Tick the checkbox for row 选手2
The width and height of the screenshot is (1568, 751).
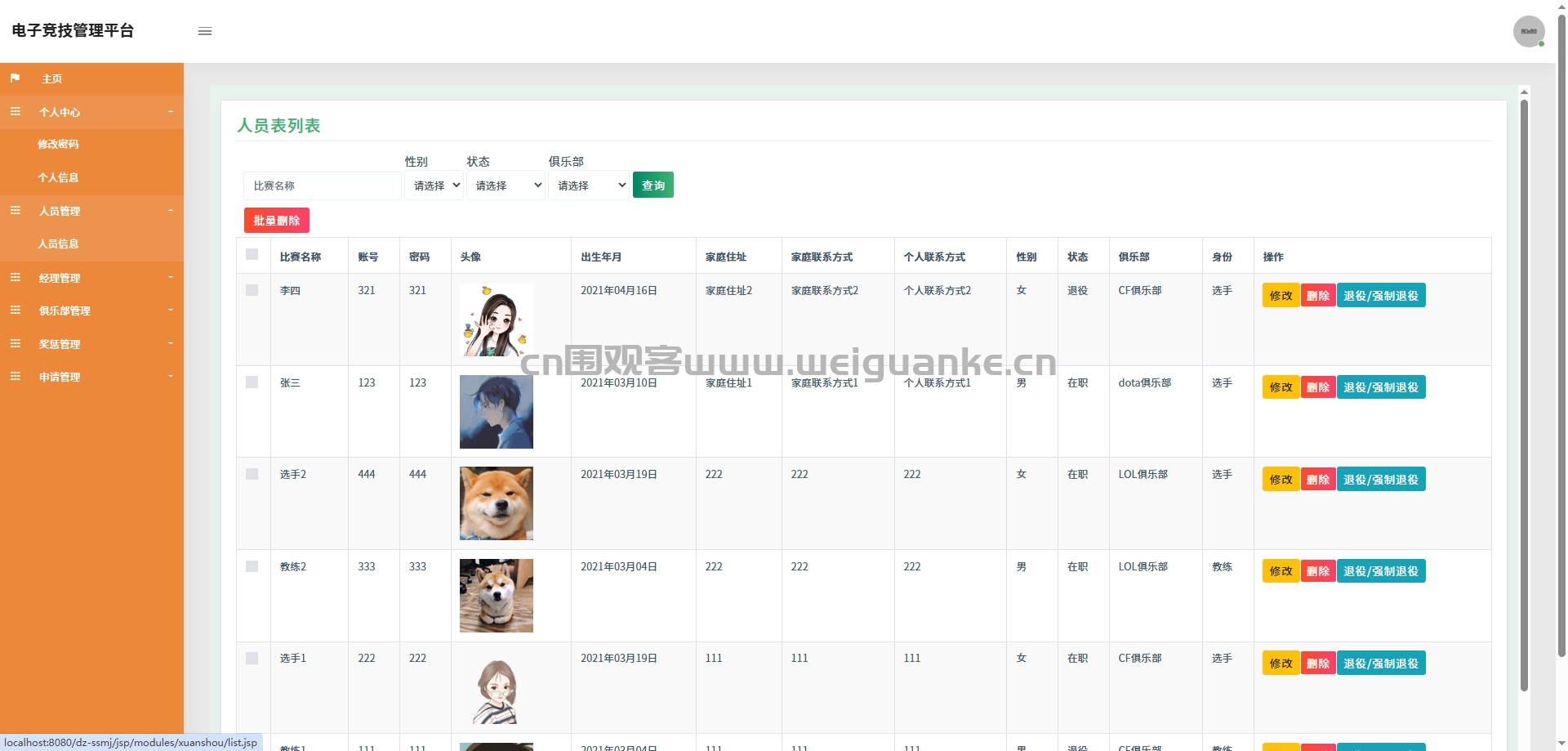point(252,474)
